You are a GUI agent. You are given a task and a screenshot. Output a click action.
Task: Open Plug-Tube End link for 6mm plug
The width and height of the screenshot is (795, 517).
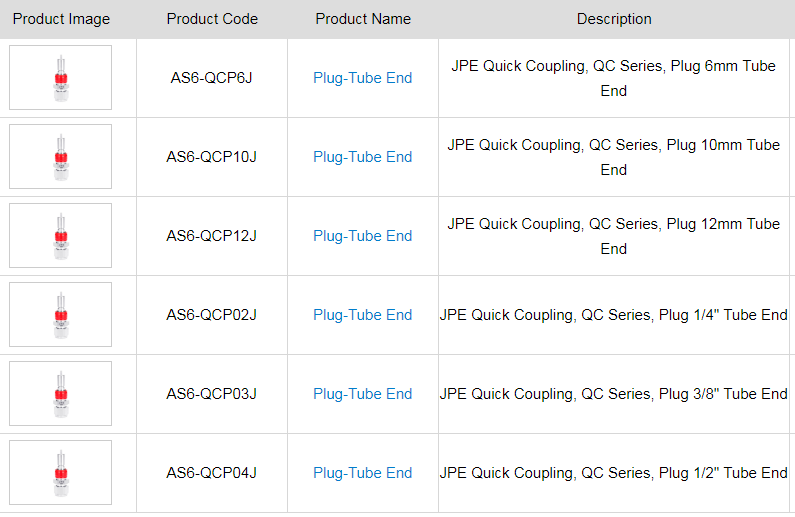coord(362,78)
